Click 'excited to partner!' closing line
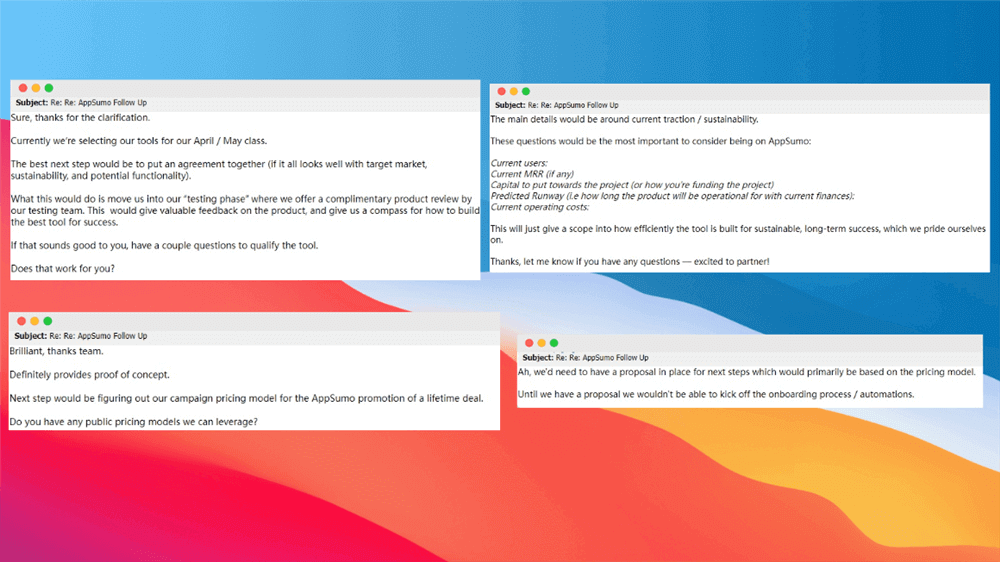Viewport: 1000px width, 562px height. pos(629,262)
